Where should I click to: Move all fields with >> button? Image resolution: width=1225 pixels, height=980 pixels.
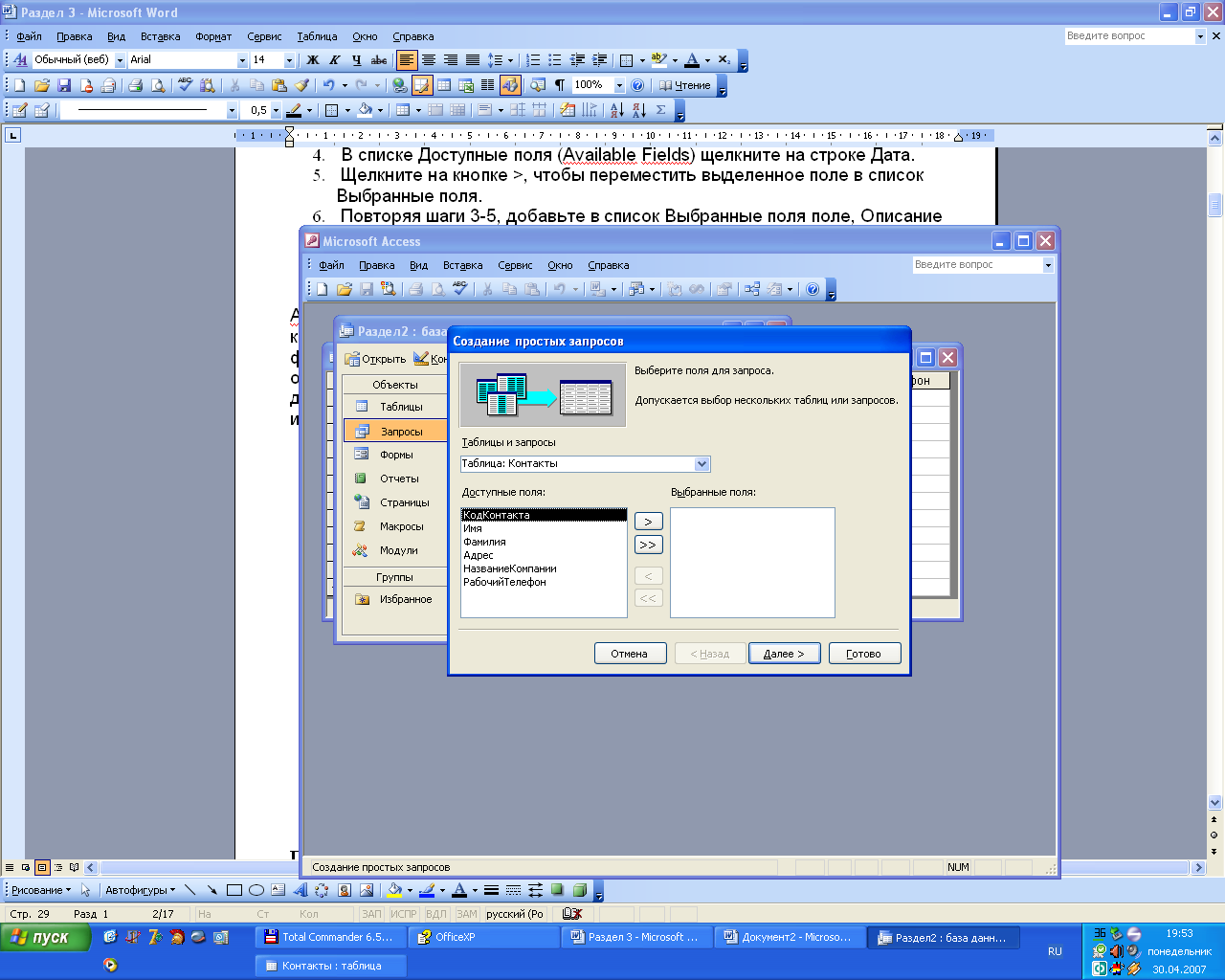(x=648, y=545)
